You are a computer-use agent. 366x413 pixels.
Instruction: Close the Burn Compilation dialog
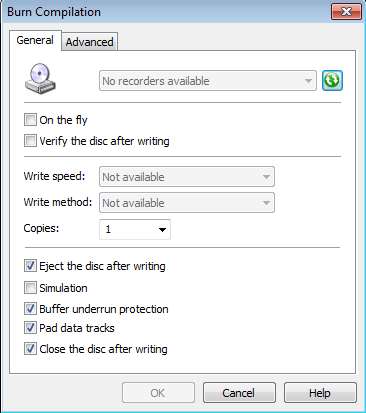pos(346,12)
